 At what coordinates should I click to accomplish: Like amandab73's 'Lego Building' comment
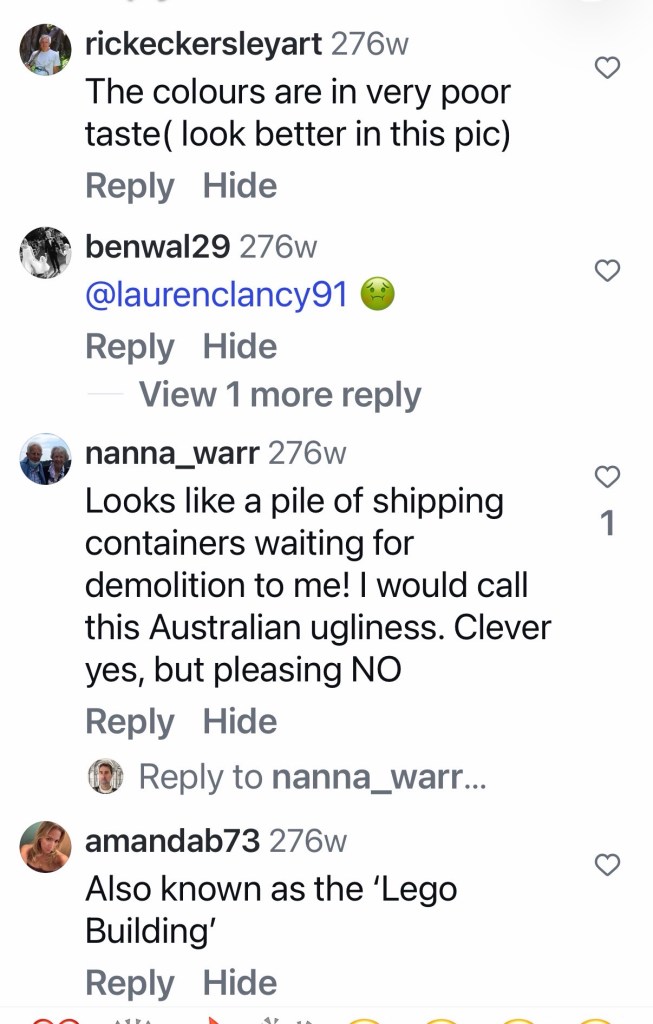607,865
